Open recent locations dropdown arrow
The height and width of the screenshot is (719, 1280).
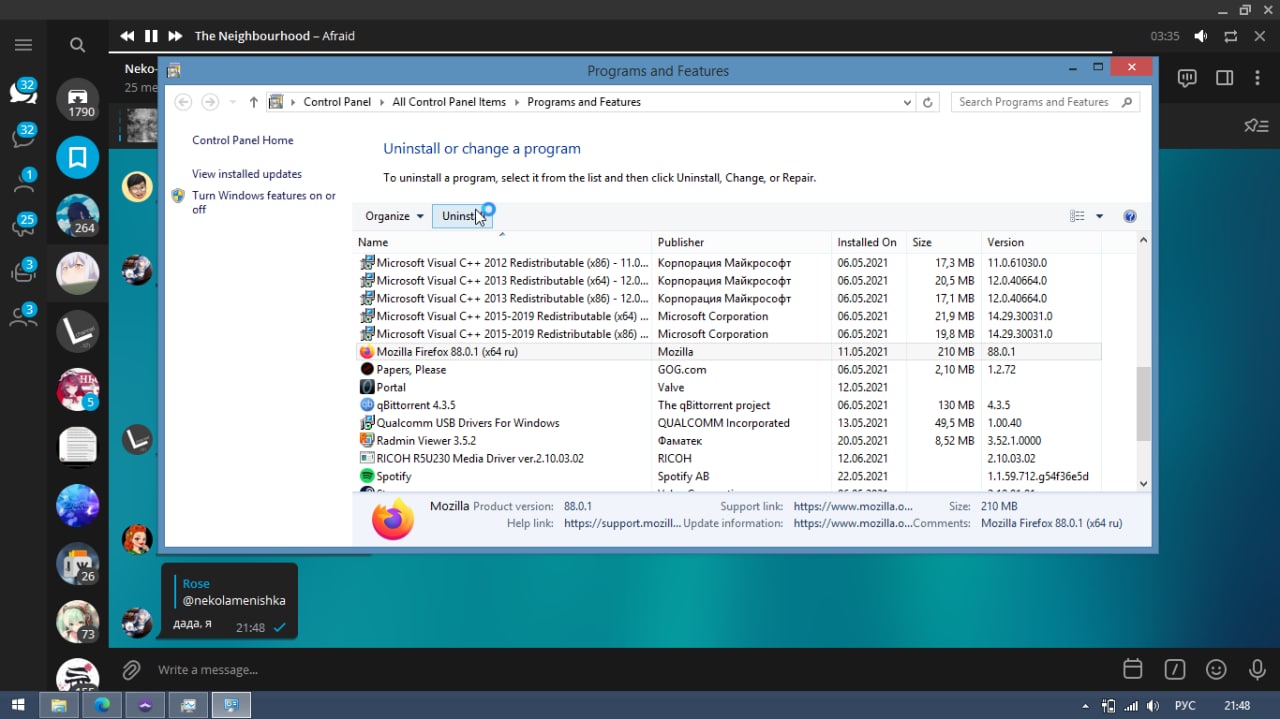(x=233, y=102)
